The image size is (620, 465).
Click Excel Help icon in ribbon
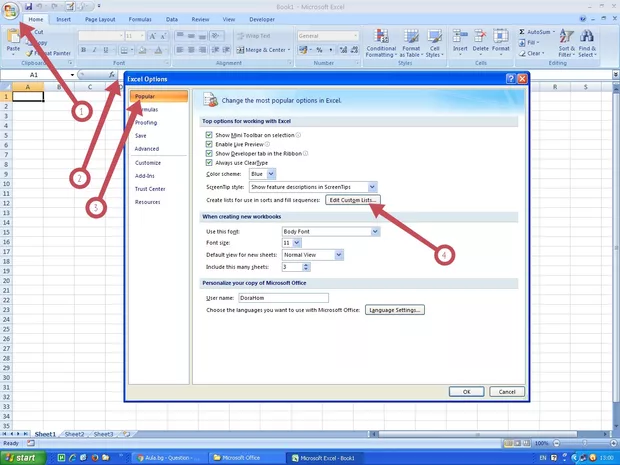[582, 19]
